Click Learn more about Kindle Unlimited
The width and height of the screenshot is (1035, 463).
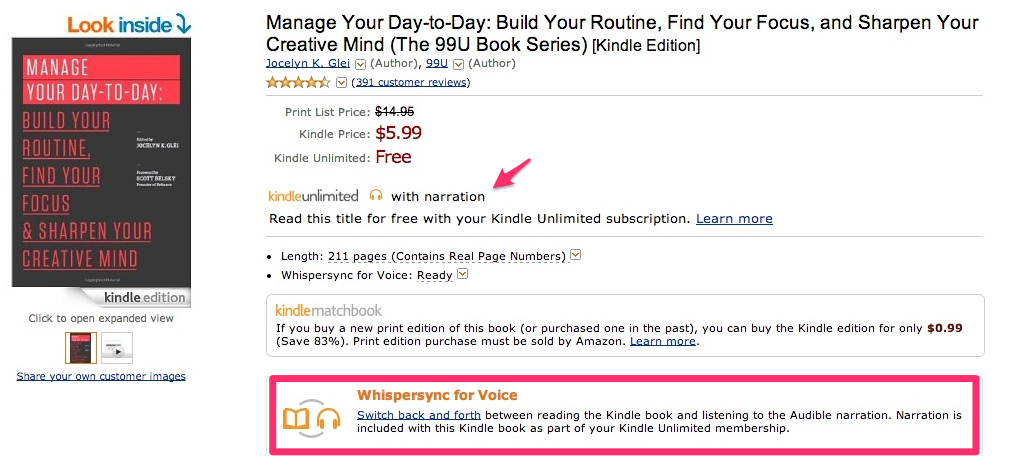pyautogui.click(x=734, y=218)
